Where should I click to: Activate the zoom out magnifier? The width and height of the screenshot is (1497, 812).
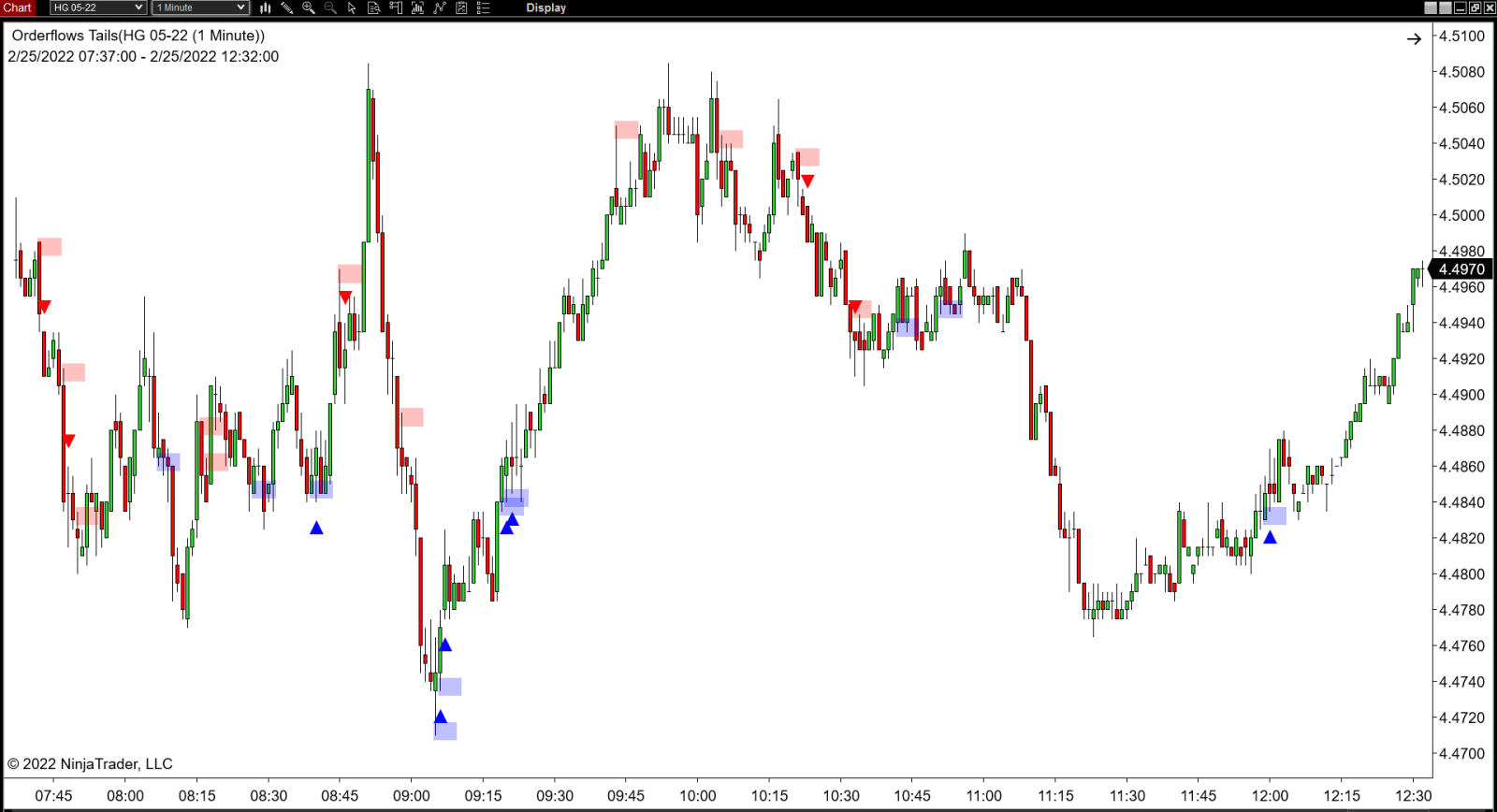pyautogui.click(x=330, y=7)
